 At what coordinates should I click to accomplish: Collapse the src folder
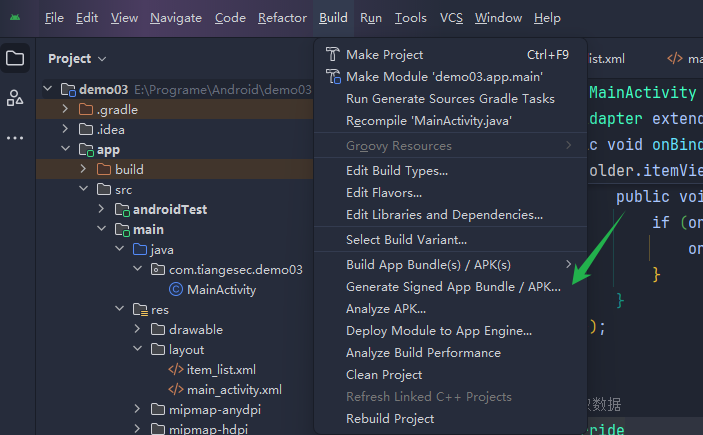[x=83, y=189]
